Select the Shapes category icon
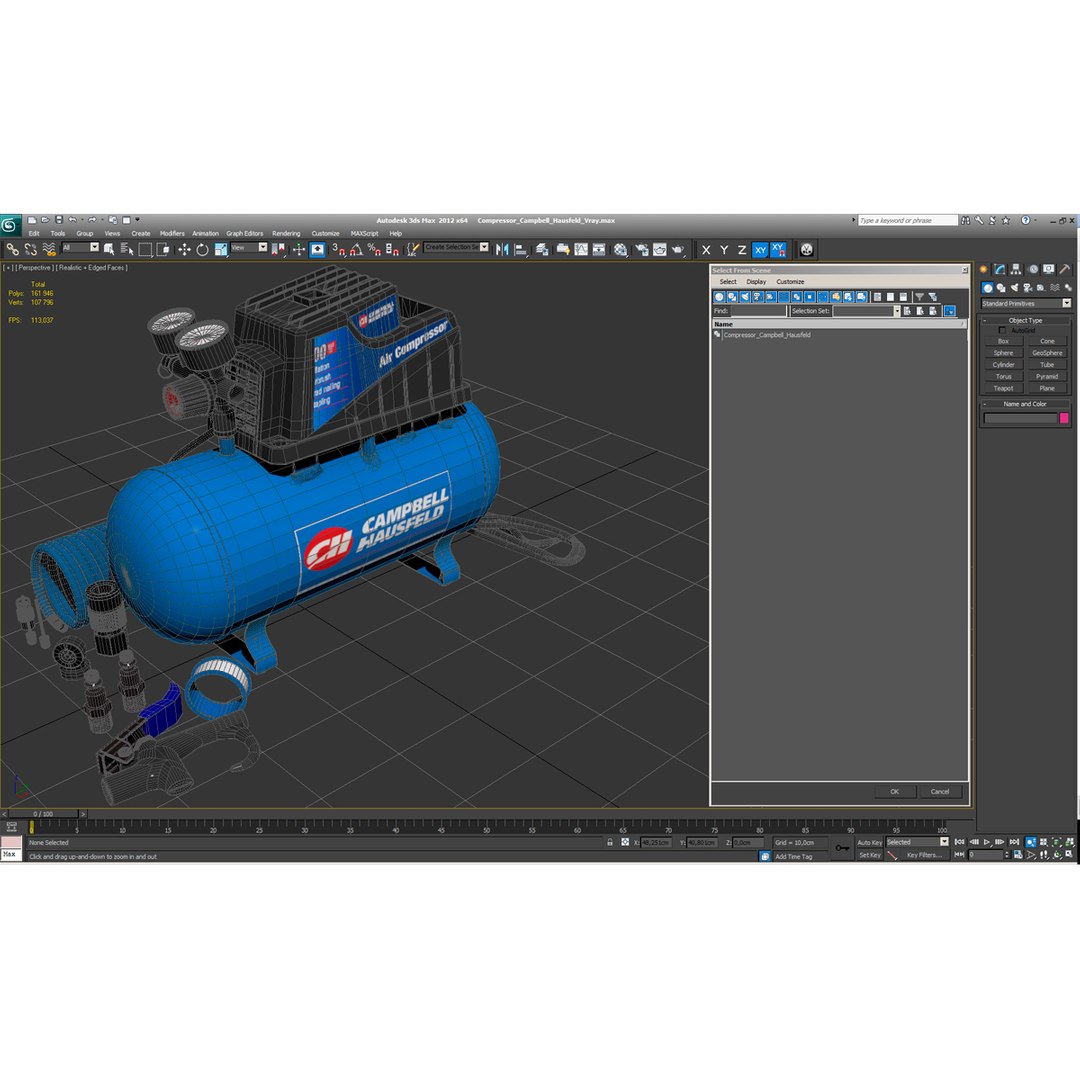 point(1001,288)
